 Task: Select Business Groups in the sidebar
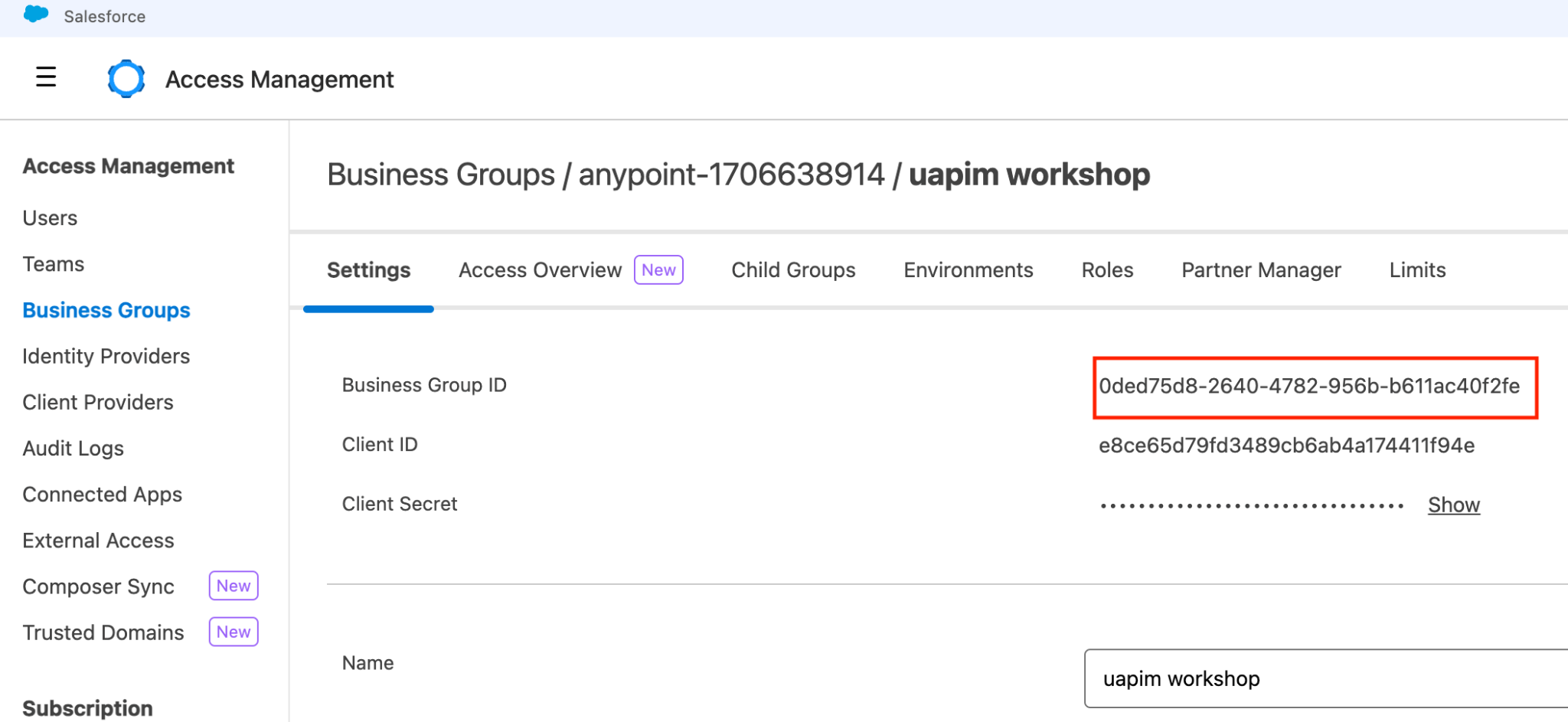[106, 310]
